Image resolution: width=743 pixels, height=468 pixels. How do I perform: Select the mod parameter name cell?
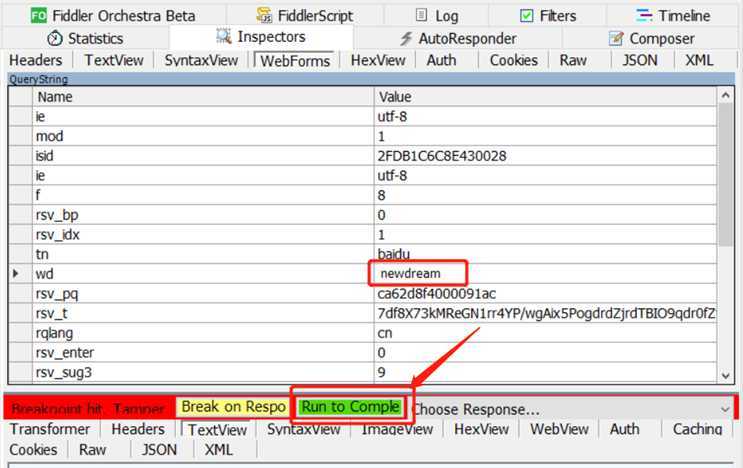(203, 136)
